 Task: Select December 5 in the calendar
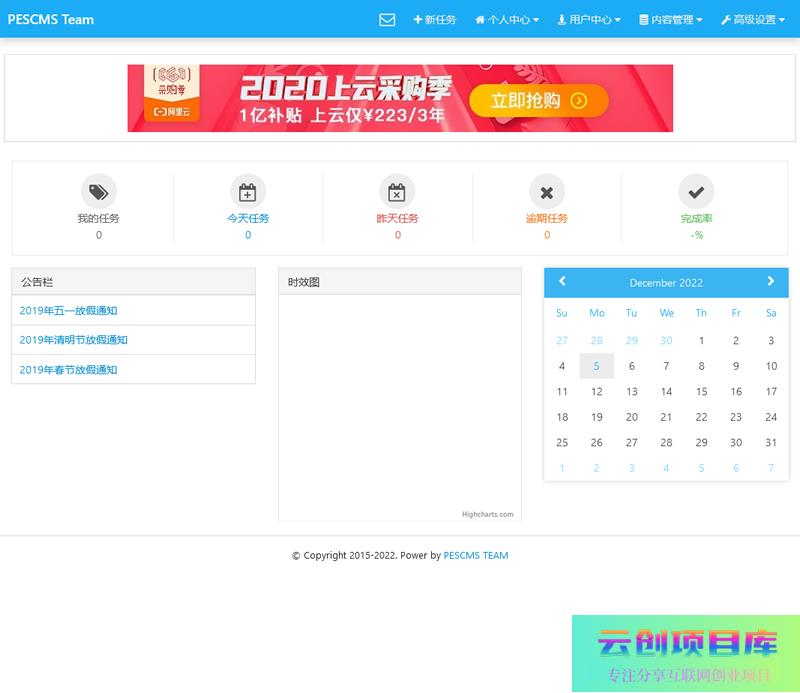(x=597, y=366)
